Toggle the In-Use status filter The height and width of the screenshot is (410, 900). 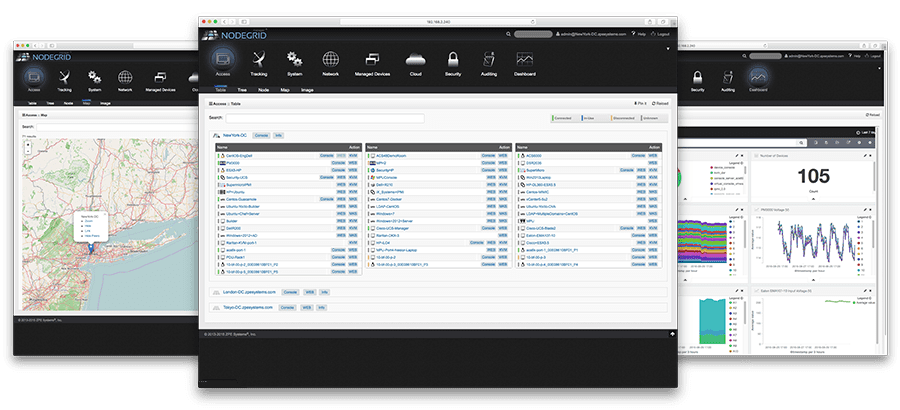[x=591, y=118]
